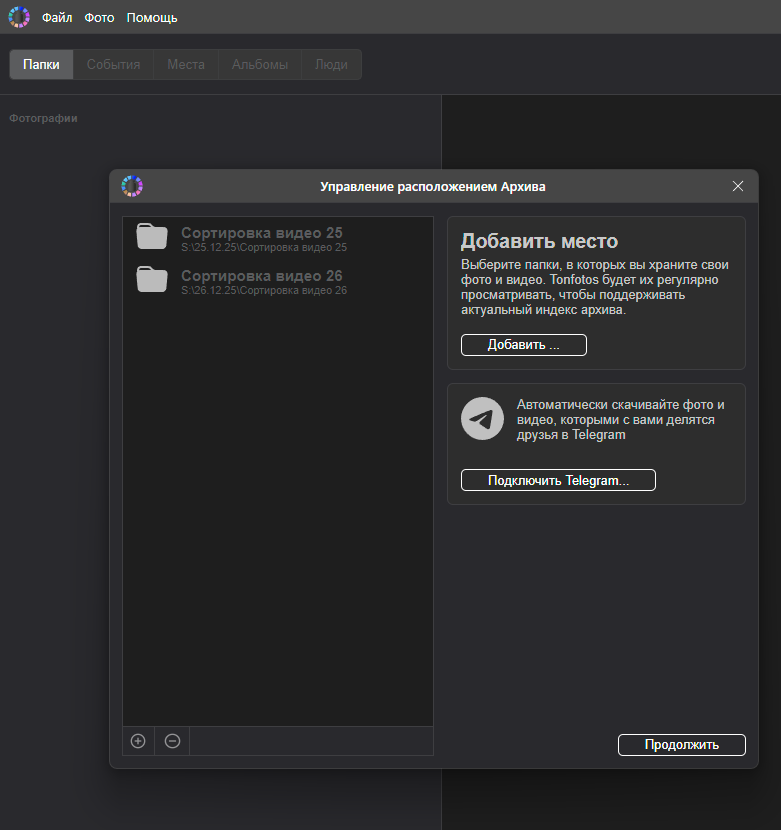Select the path S:\26.12.25\Сортировка видео 26

click(x=264, y=291)
